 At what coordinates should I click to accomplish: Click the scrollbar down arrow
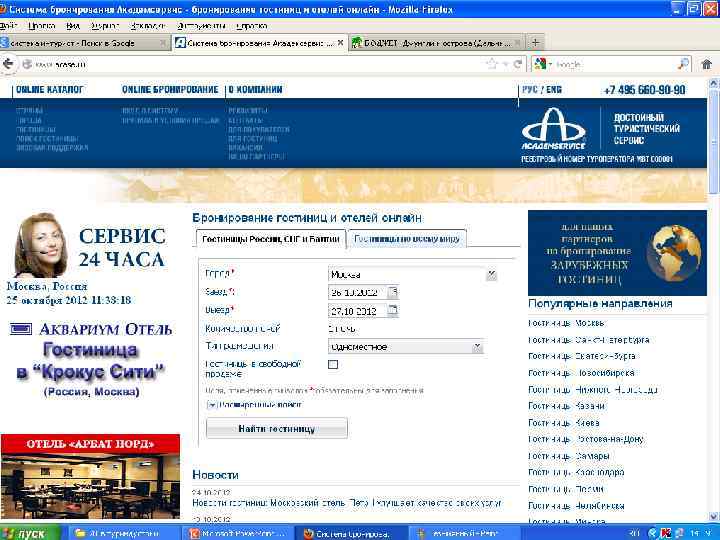click(x=714, y=517)
